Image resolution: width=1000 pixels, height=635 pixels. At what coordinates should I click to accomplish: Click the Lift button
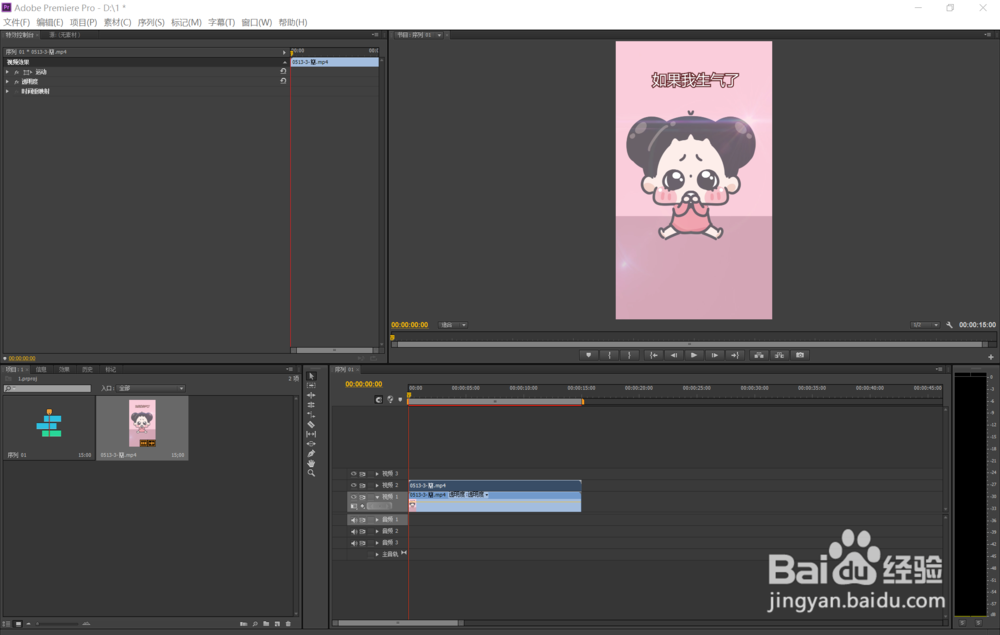click(x=759, y=355)
